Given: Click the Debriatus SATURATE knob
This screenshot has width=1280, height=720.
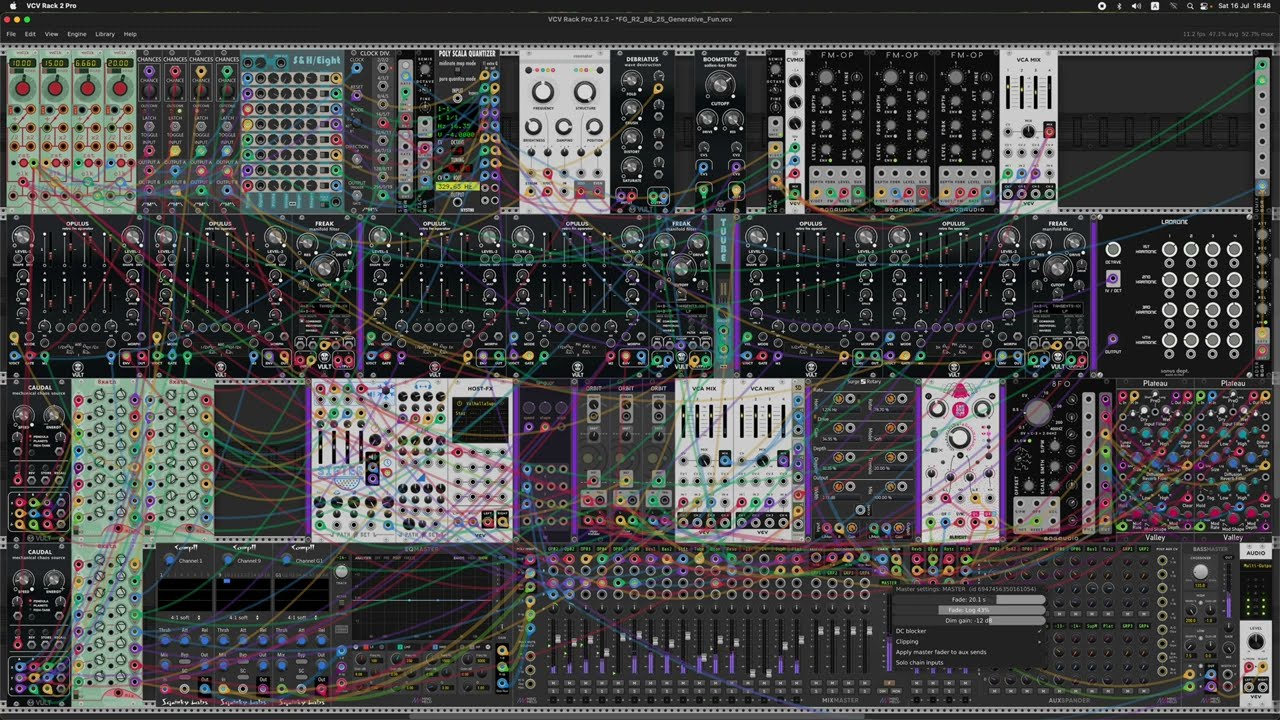Looking at the screenshot, I should [631, 166].
